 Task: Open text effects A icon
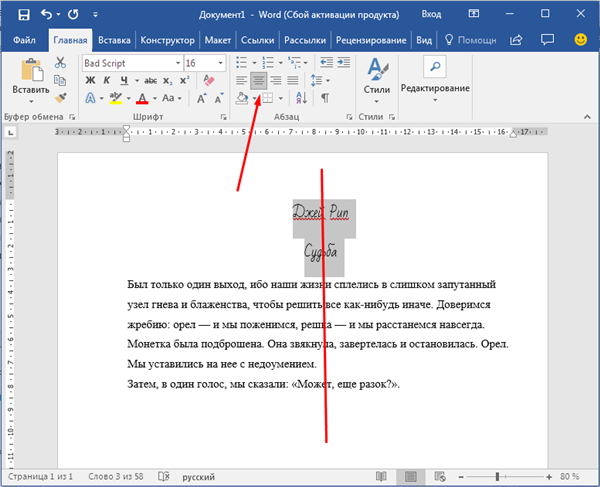click(x=90, y=98)
